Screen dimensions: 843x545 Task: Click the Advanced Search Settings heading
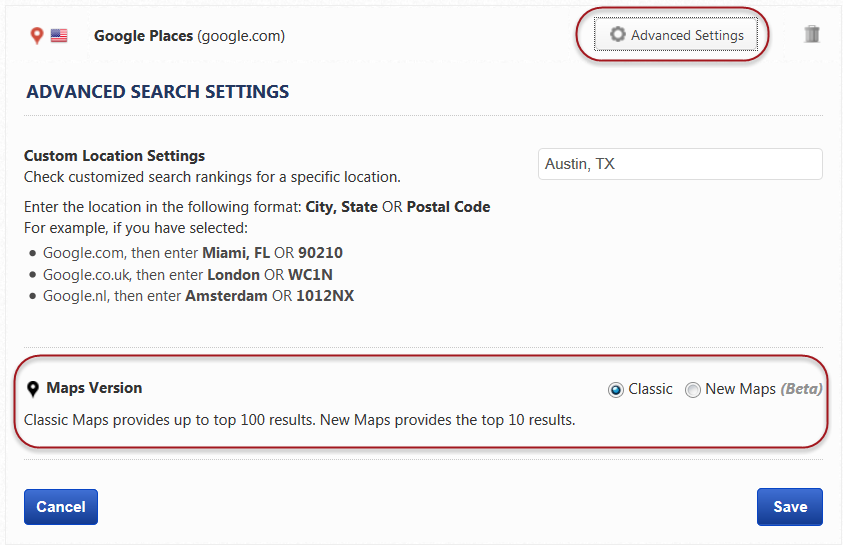pos(158,92)
